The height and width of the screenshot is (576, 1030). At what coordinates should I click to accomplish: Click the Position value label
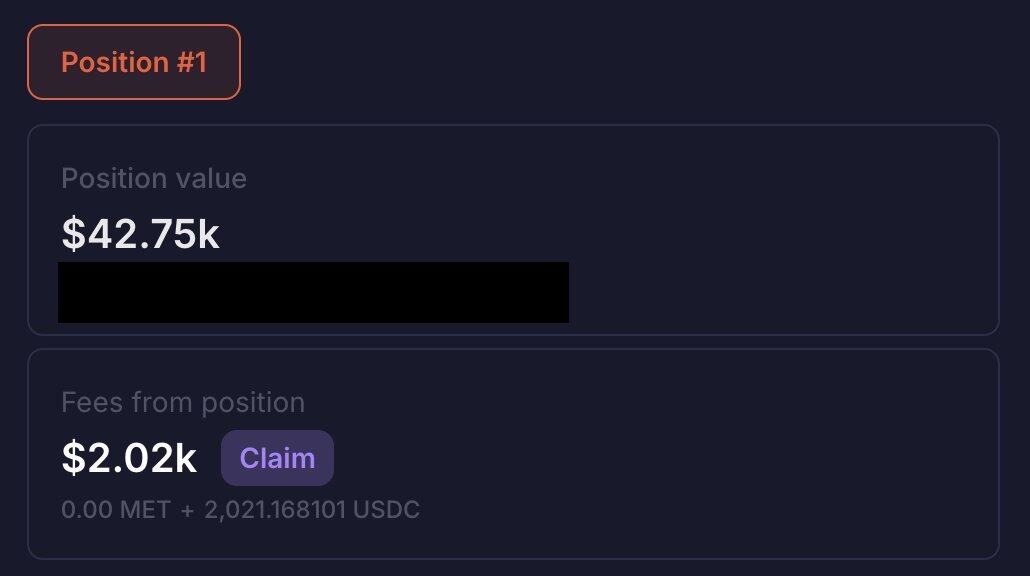coord(154,179)
